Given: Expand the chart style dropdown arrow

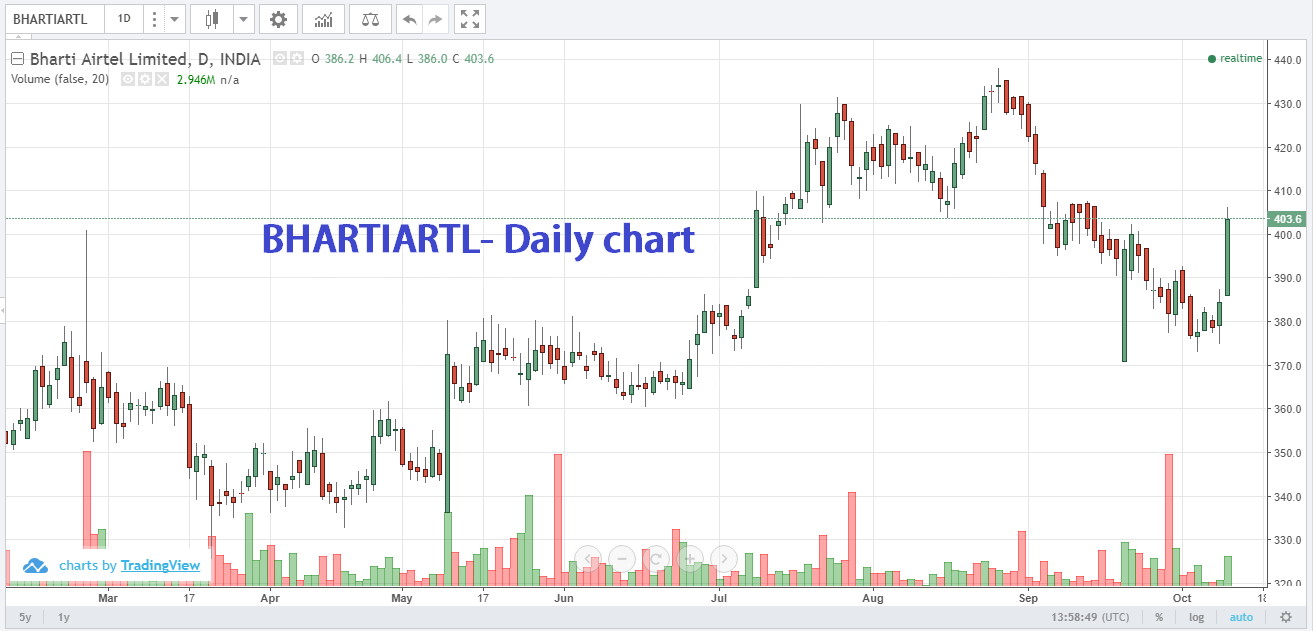Looking at the screenshot, I should click(x=243, y=18).
